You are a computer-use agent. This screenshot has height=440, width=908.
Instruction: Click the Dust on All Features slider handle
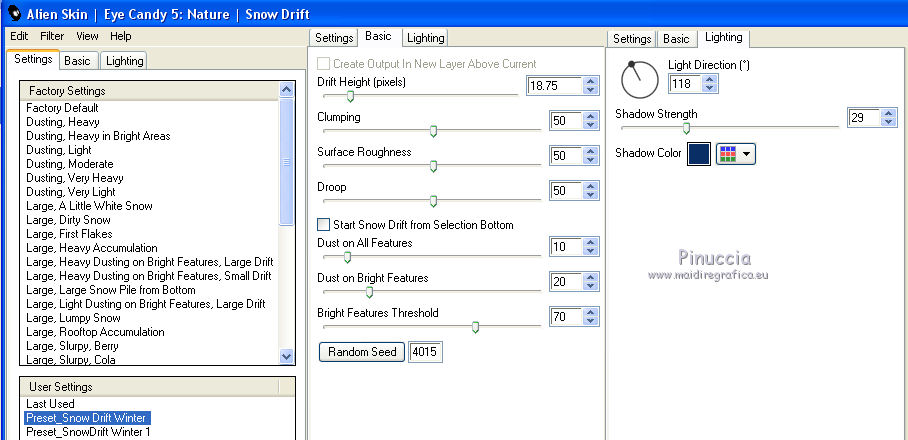[x=347, y=257]
